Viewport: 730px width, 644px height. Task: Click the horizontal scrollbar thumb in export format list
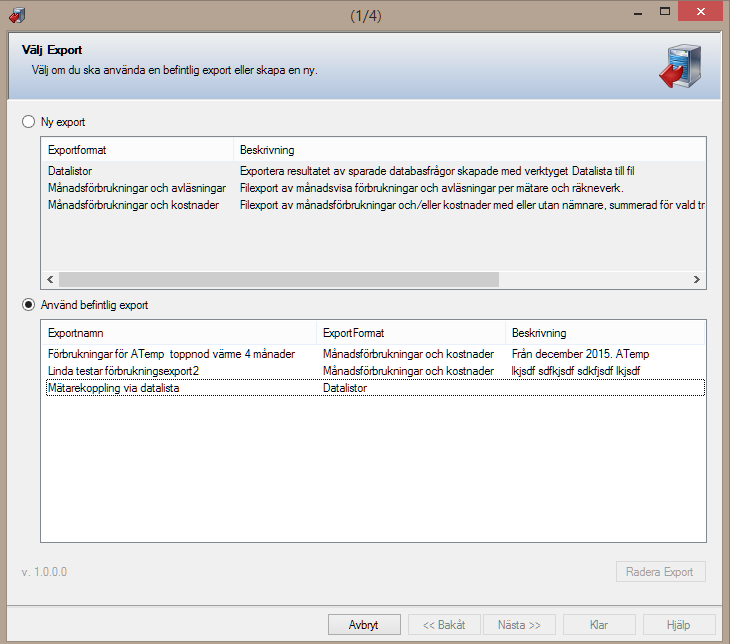point(279,279)
